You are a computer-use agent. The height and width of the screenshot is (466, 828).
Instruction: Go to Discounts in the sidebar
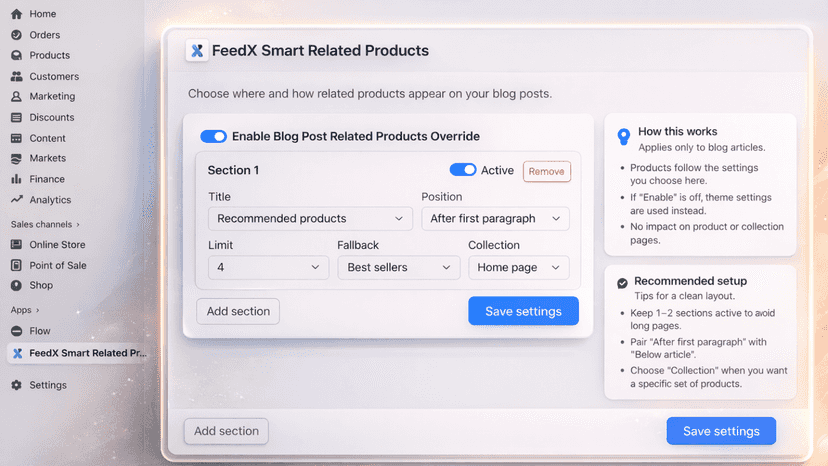(52, 117)
